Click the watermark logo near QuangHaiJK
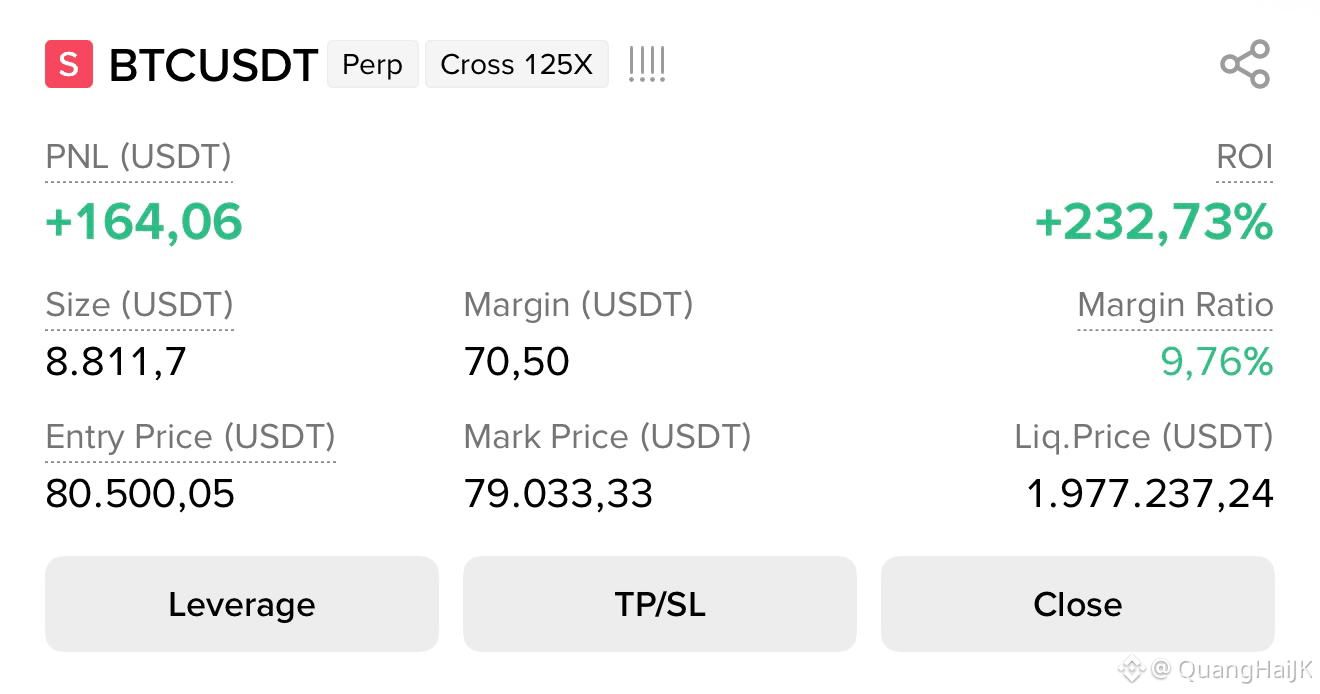 (x=1131, y=668)
